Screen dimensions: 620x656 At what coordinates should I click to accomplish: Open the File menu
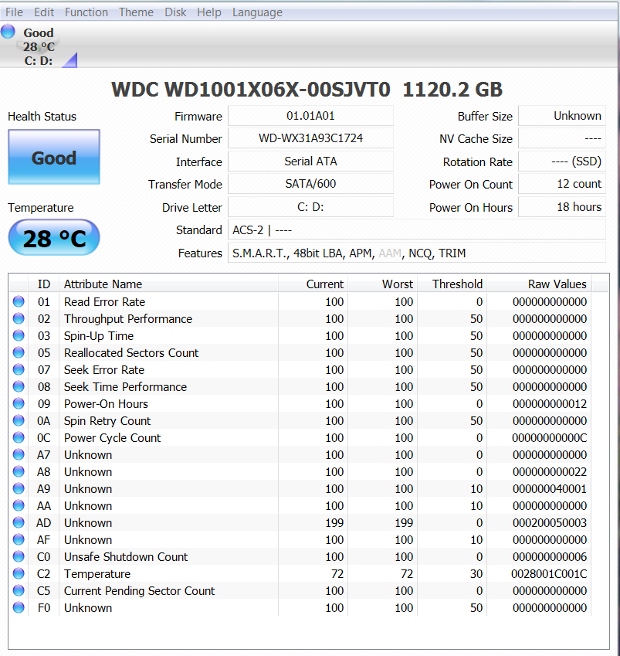point(14,12)
